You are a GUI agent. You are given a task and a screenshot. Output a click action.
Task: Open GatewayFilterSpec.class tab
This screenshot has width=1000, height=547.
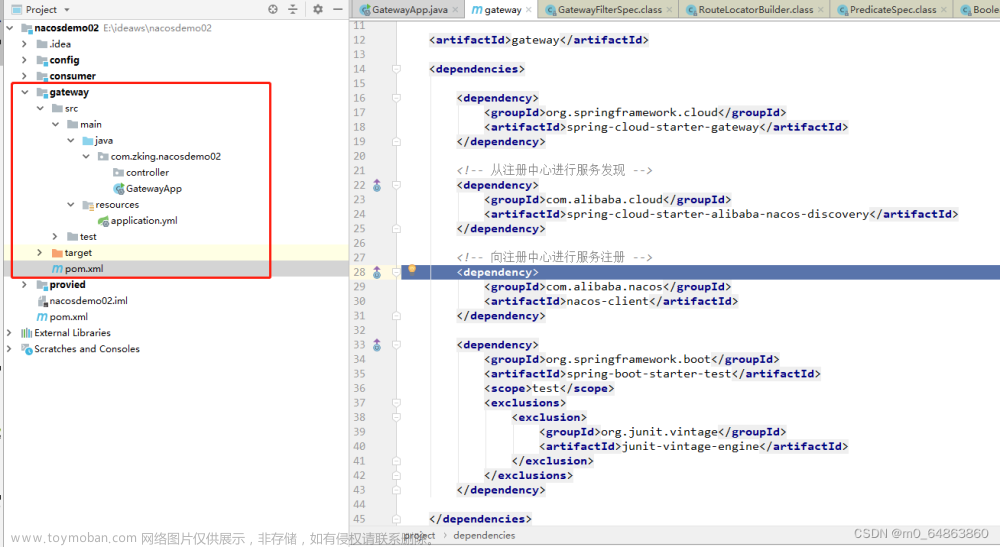point(610,10)
